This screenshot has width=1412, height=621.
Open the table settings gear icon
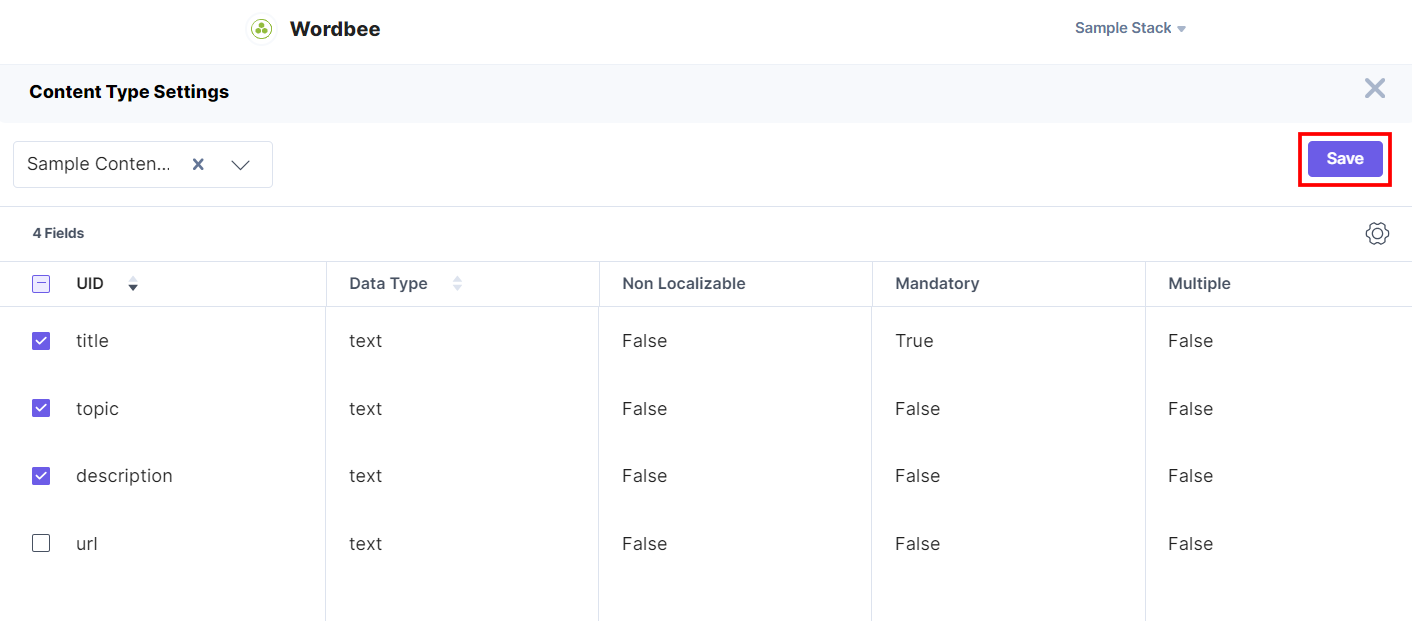click(1377, 234)
